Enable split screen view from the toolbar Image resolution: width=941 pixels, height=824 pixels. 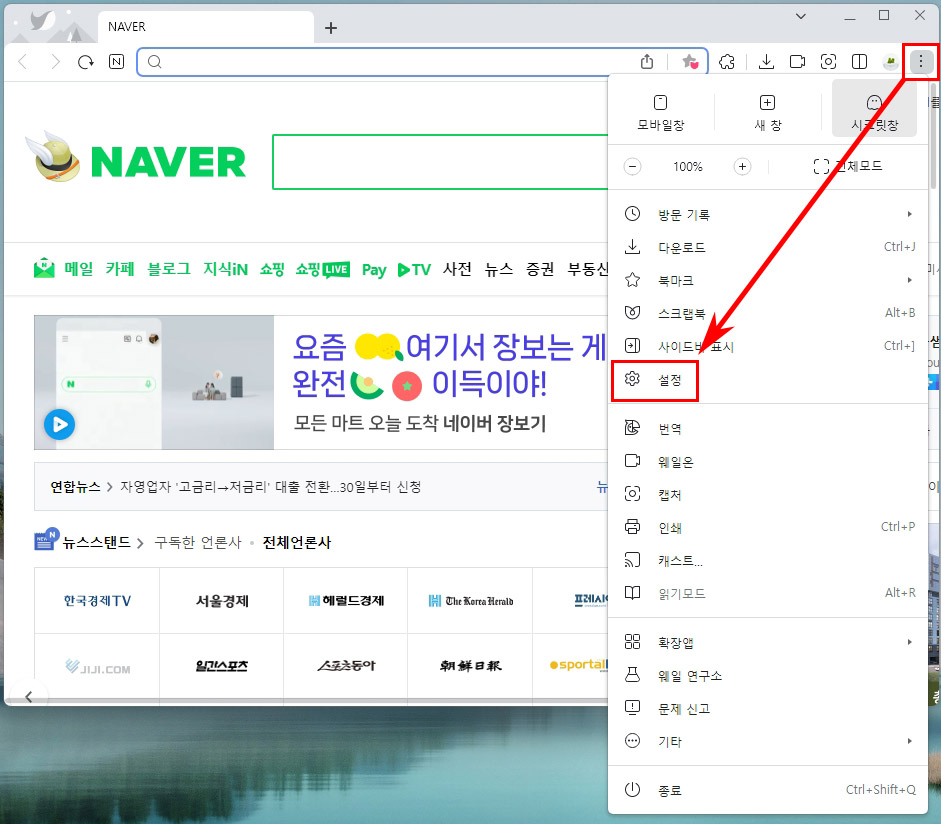click(x=859, y=61)
